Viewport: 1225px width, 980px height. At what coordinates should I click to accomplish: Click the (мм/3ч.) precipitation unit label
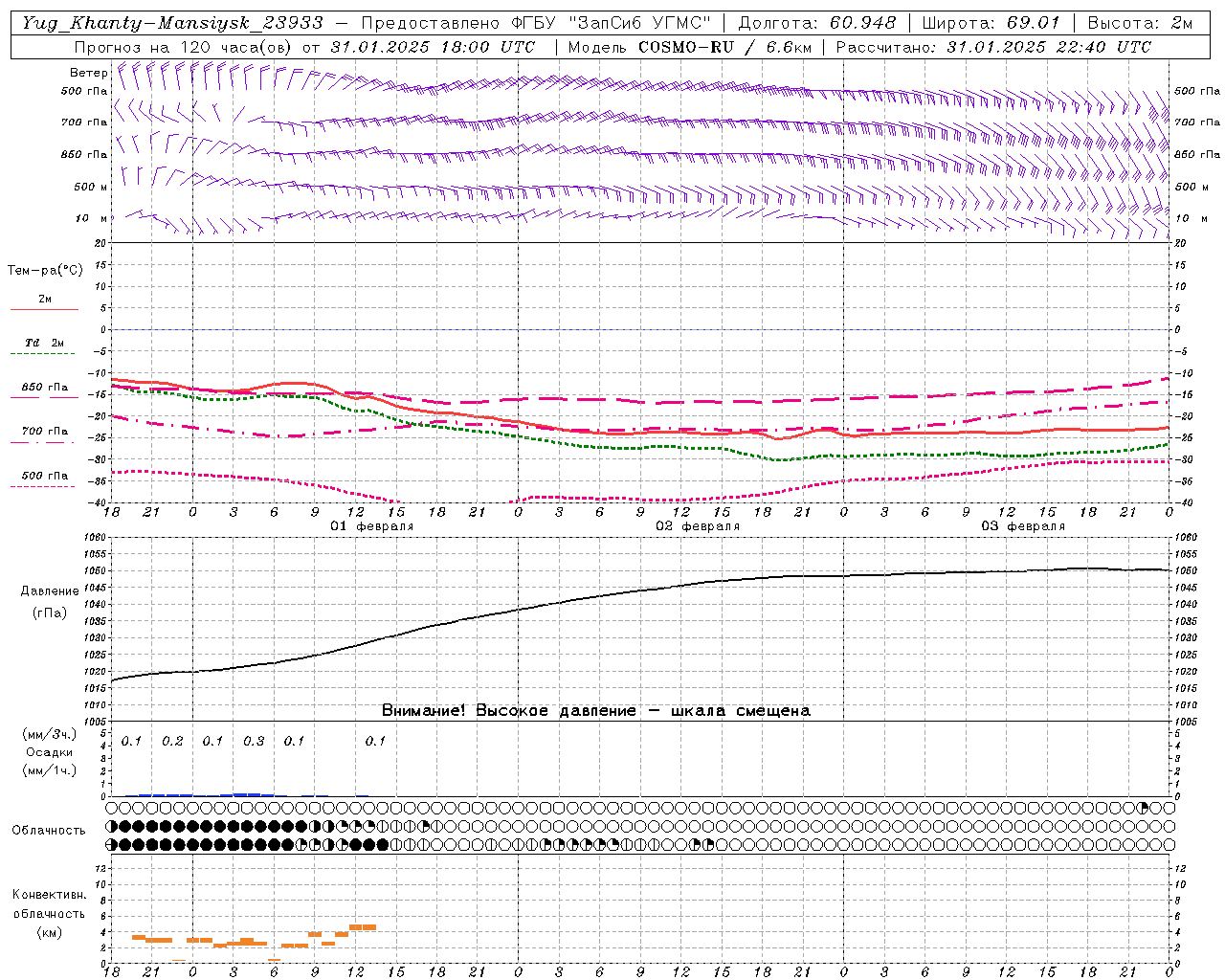tap(50, 734)
